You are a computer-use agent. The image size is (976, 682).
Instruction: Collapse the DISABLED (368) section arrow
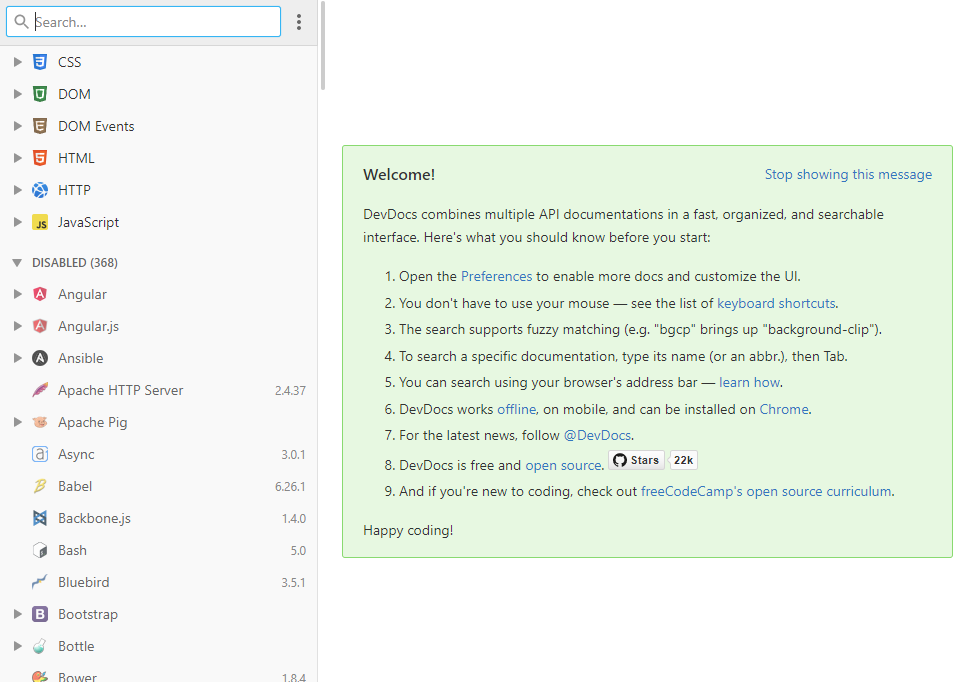click(x=17, y=263)
